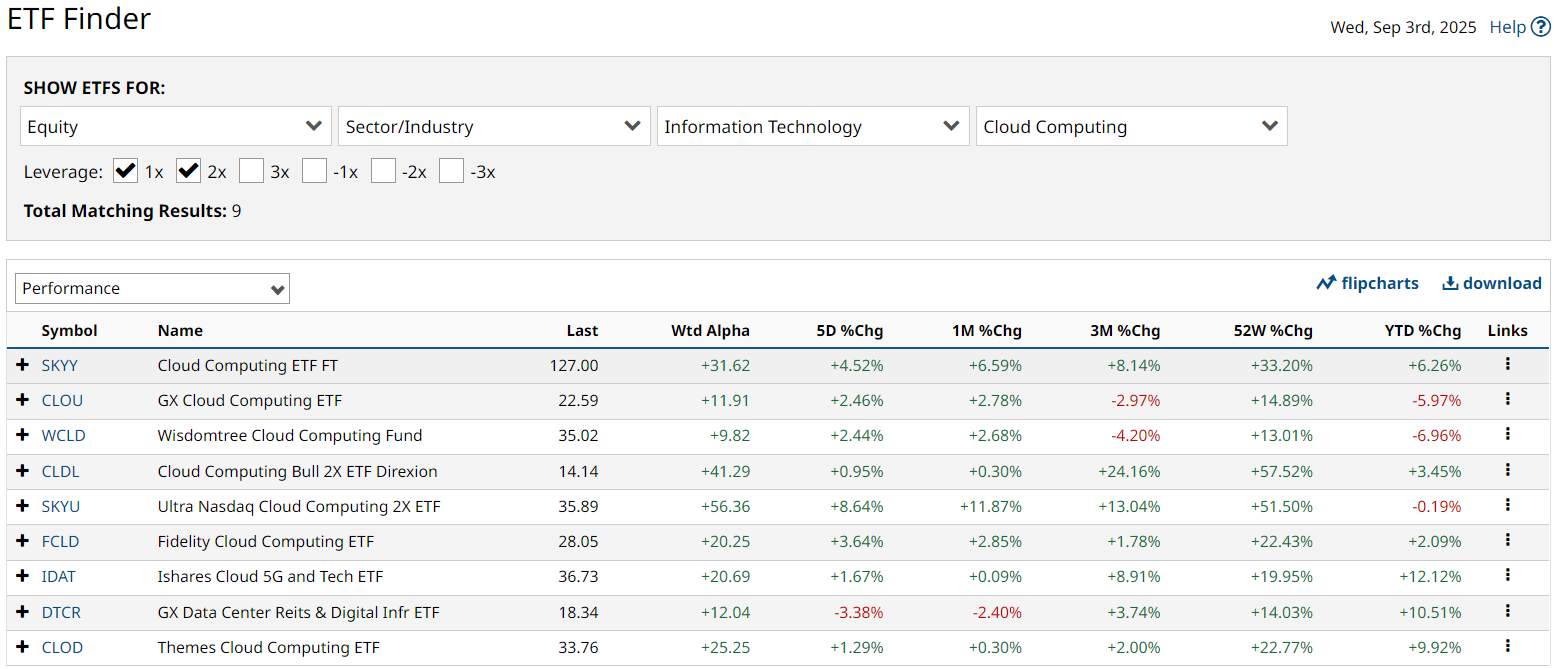Sort by Last column header

coord(582,330)
